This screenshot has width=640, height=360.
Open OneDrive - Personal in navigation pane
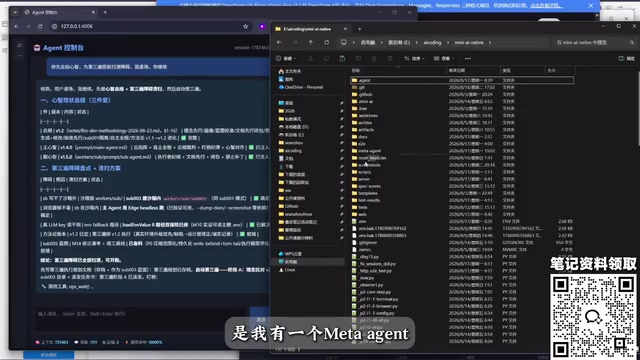coord(301,87)
